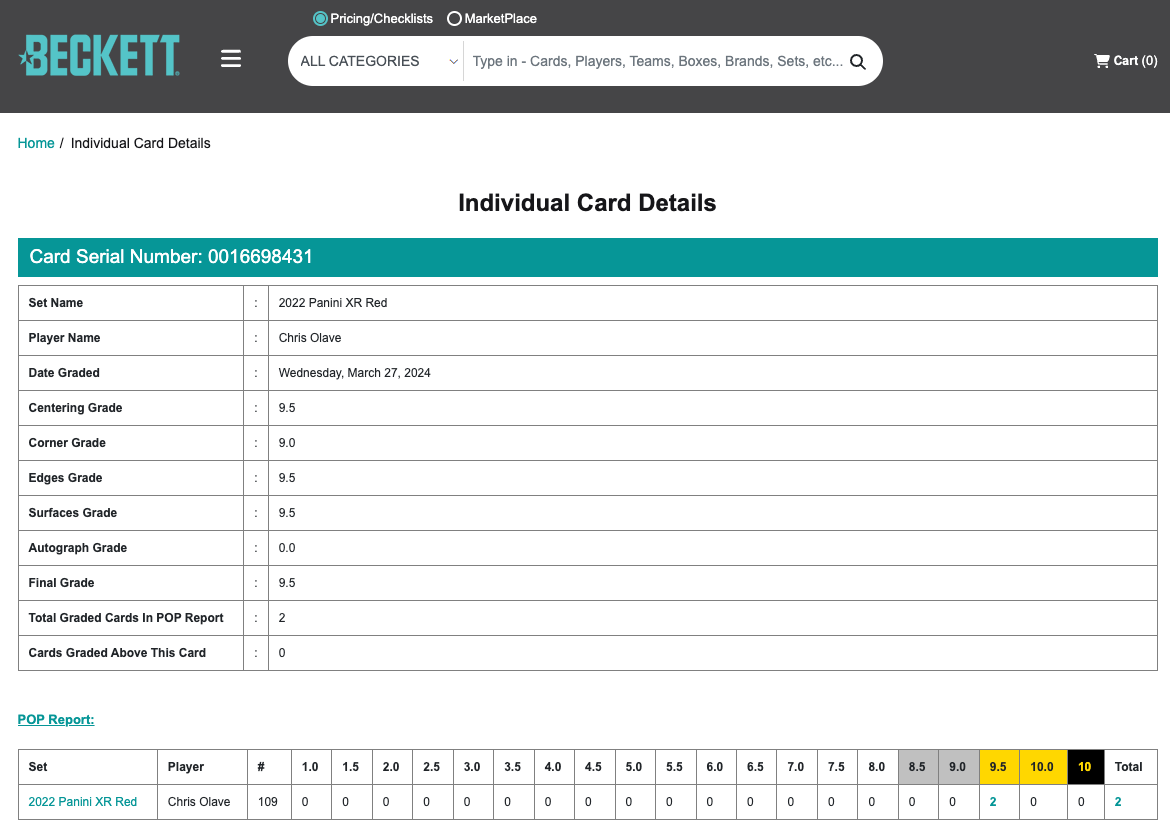Focus the card search input field
Screen dimensions: 1170x835
pyautogui.click(x=657, y=61)
